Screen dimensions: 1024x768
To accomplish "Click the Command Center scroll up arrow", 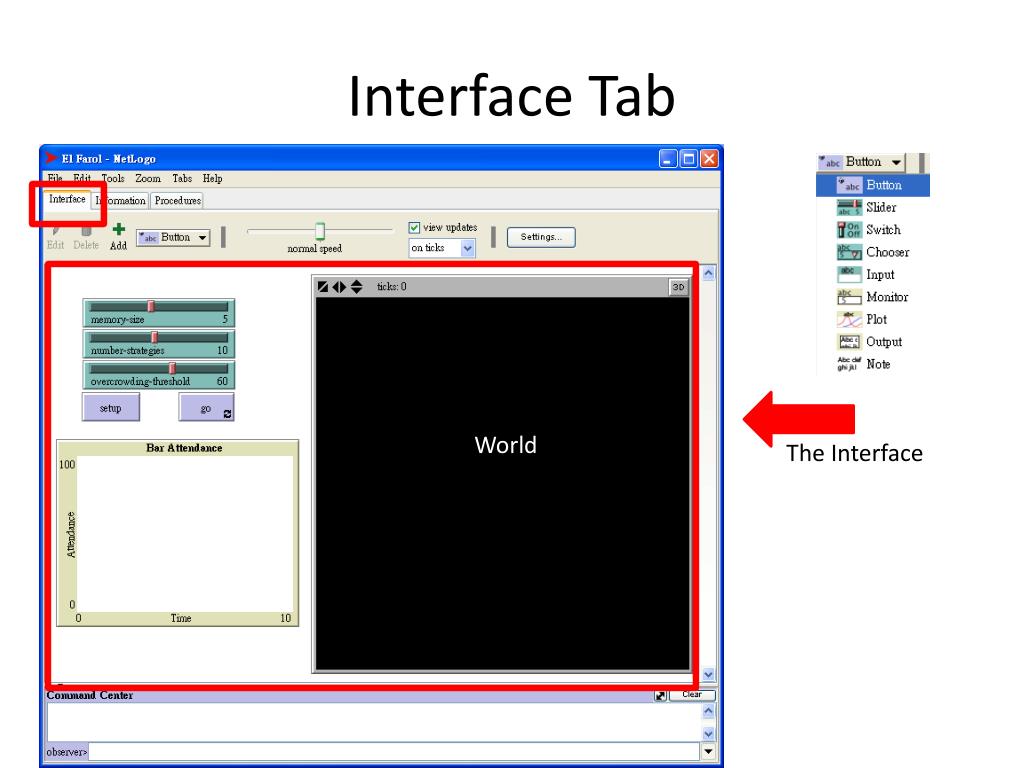I will tap(709, 711).
